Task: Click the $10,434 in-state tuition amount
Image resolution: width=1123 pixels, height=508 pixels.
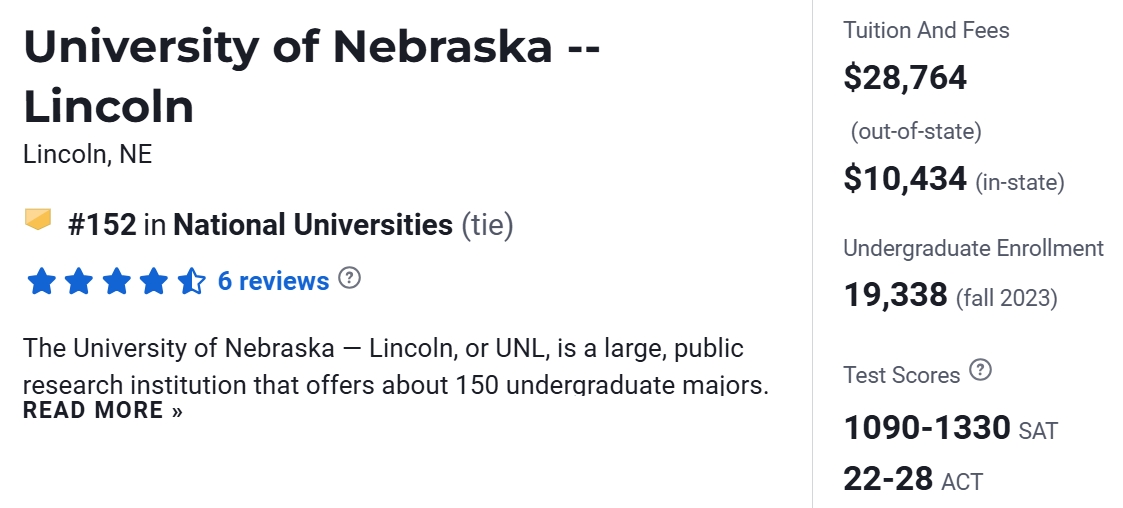Action: tap(905, 179)
